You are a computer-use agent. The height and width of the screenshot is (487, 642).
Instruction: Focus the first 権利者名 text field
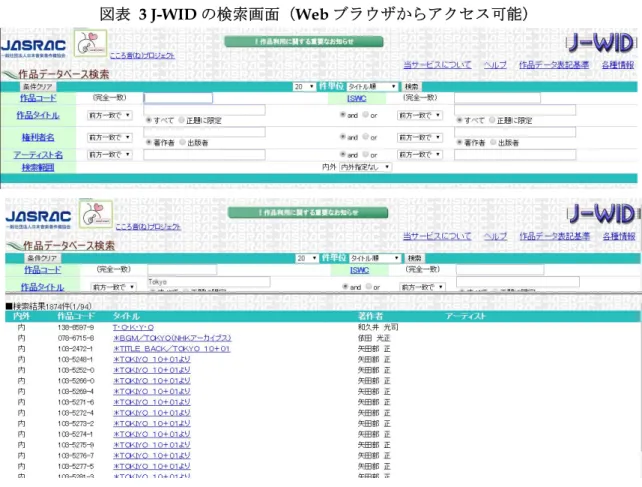tap(204, 132)
